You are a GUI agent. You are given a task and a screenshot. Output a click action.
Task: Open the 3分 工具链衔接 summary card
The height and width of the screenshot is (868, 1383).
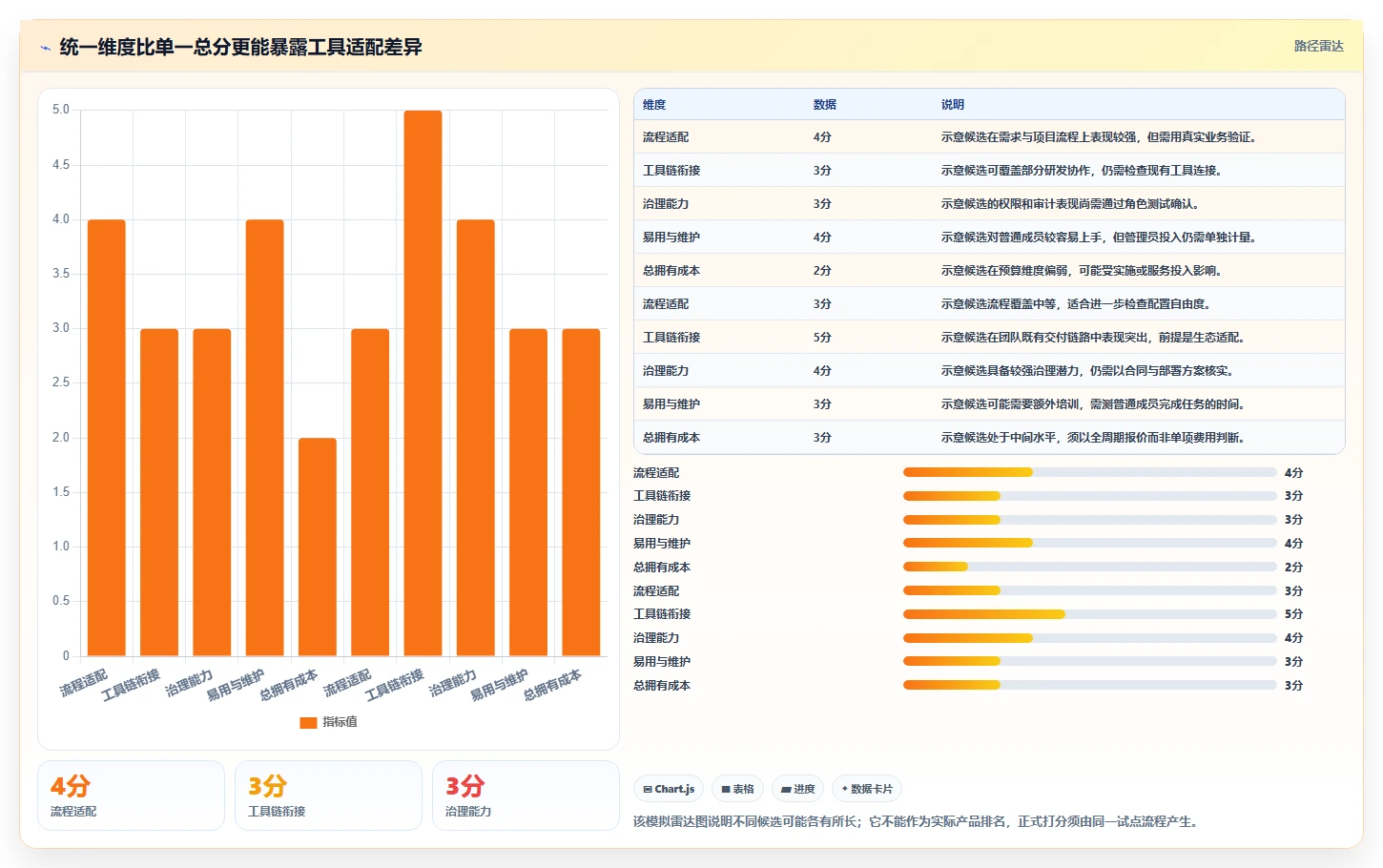point(328,796)
